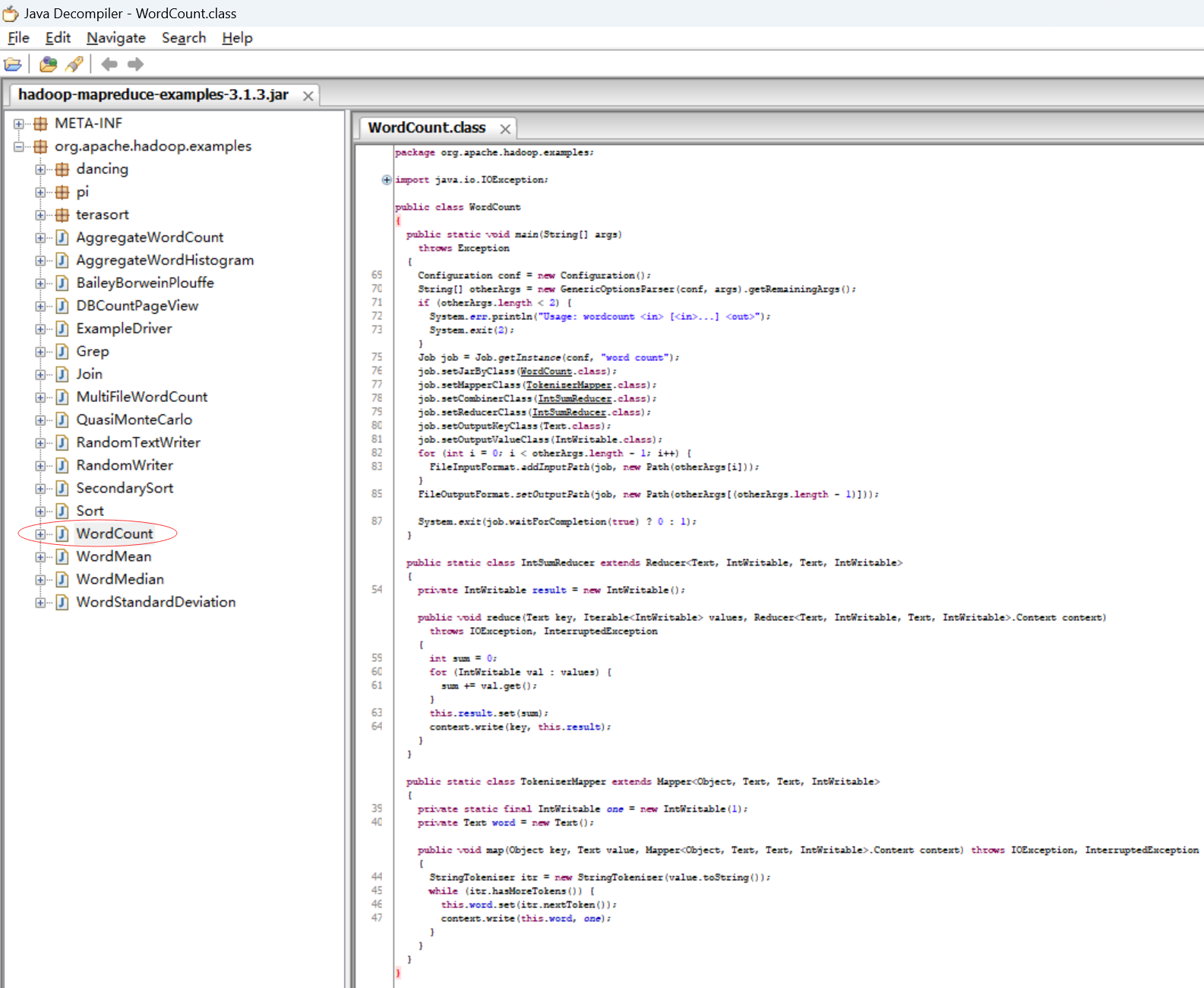This screenshot has height=988, width=1204.
Task: Expand the WordCount class node
Action: tap(40, 534)
